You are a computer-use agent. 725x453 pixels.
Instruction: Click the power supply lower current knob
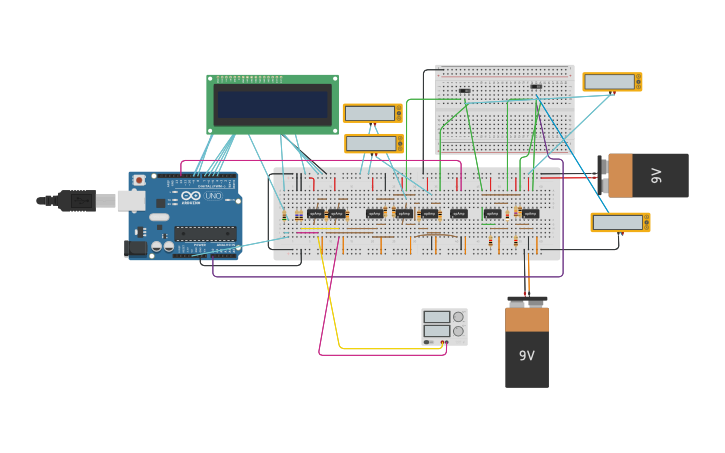(458, 331)
